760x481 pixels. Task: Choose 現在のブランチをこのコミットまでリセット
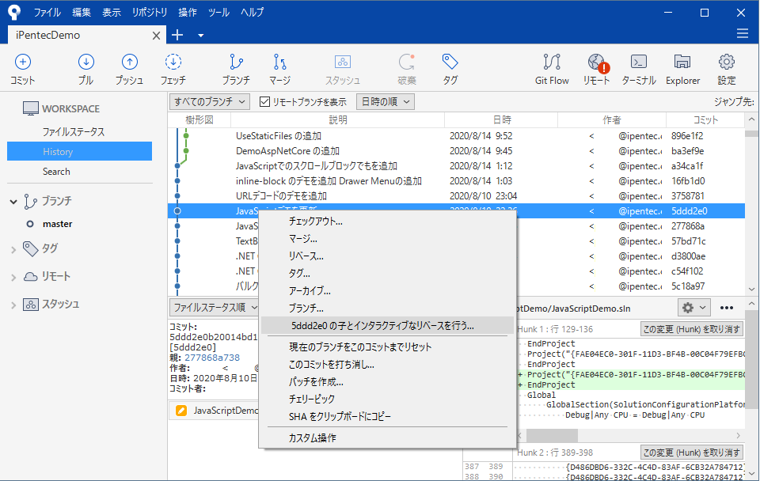click(x=388, y=347)
